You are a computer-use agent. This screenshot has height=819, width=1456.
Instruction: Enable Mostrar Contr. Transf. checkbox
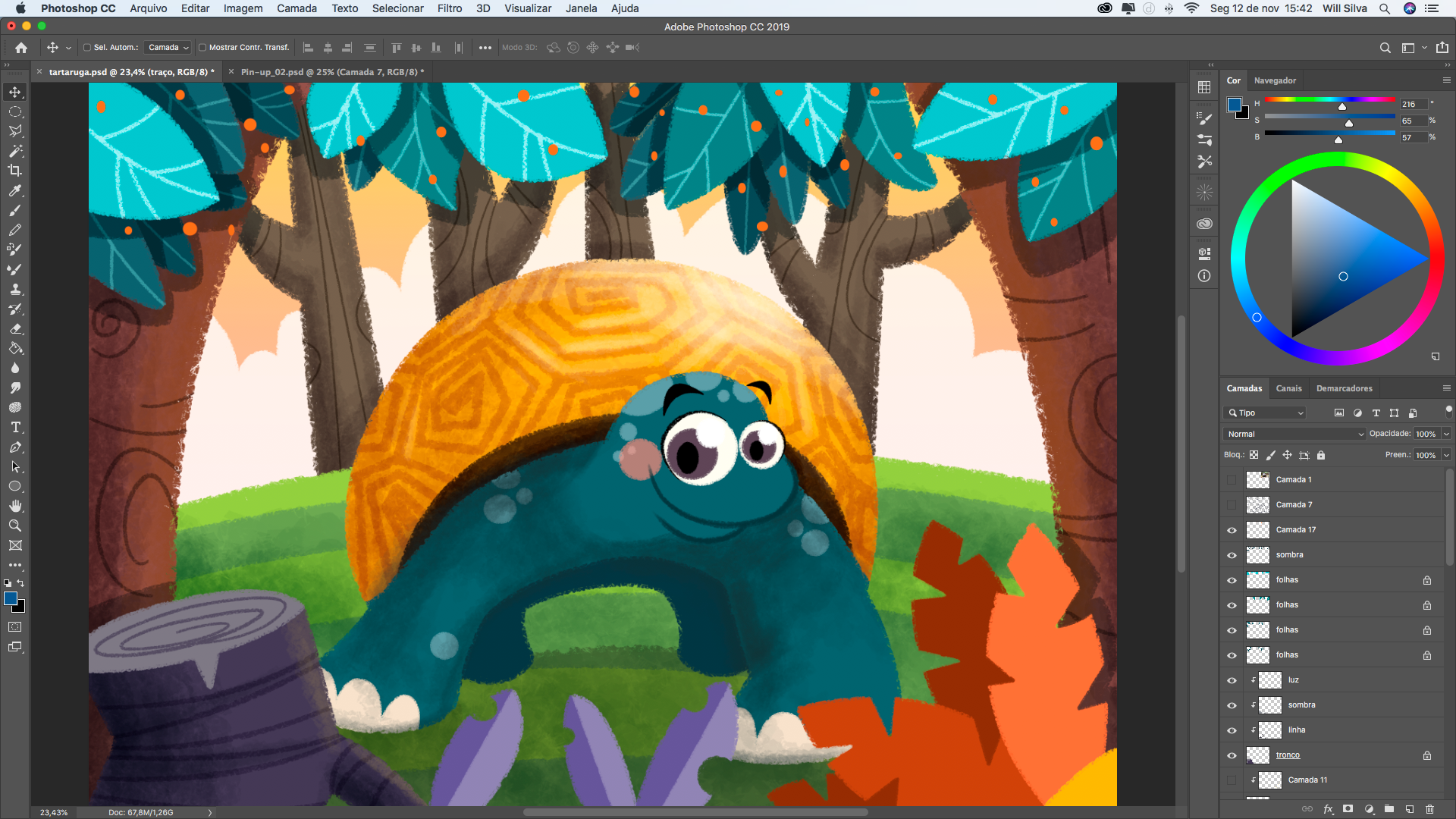202,47
